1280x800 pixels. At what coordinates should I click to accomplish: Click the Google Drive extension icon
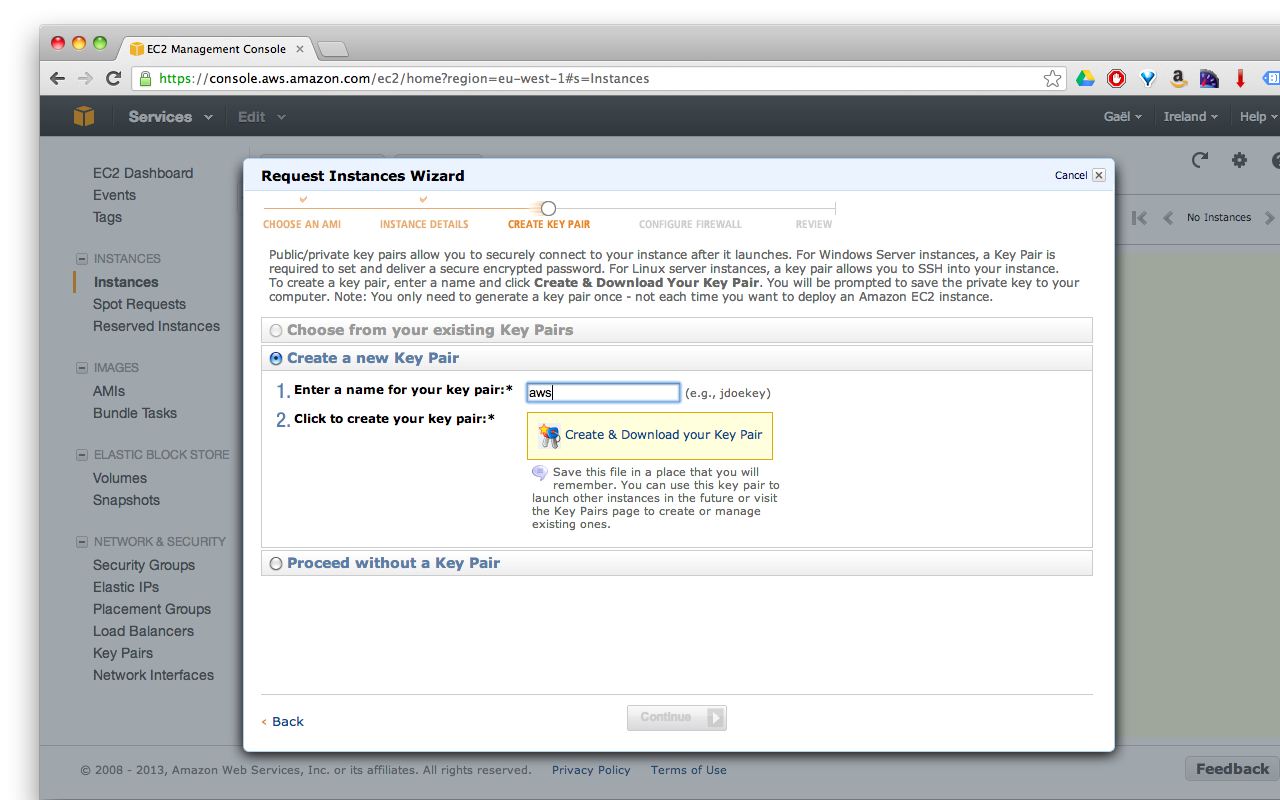tap(1085, 77)
